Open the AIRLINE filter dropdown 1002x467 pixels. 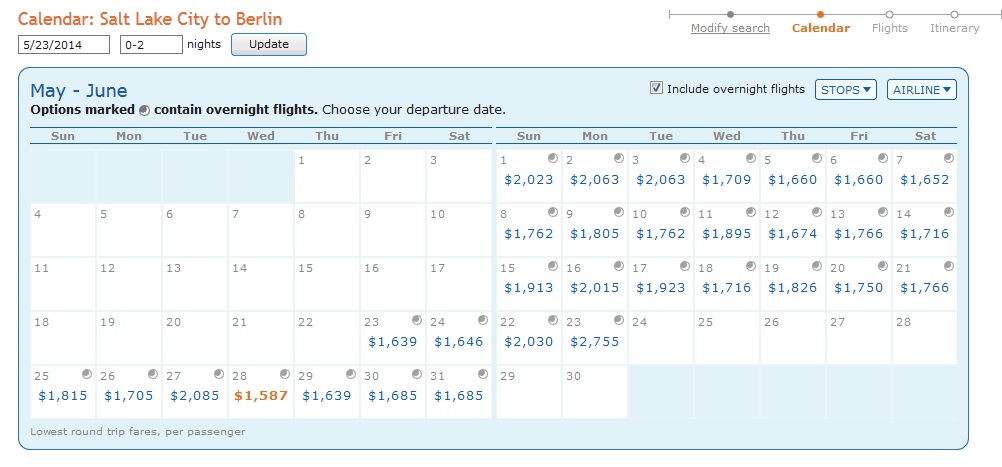click(921, 90)
